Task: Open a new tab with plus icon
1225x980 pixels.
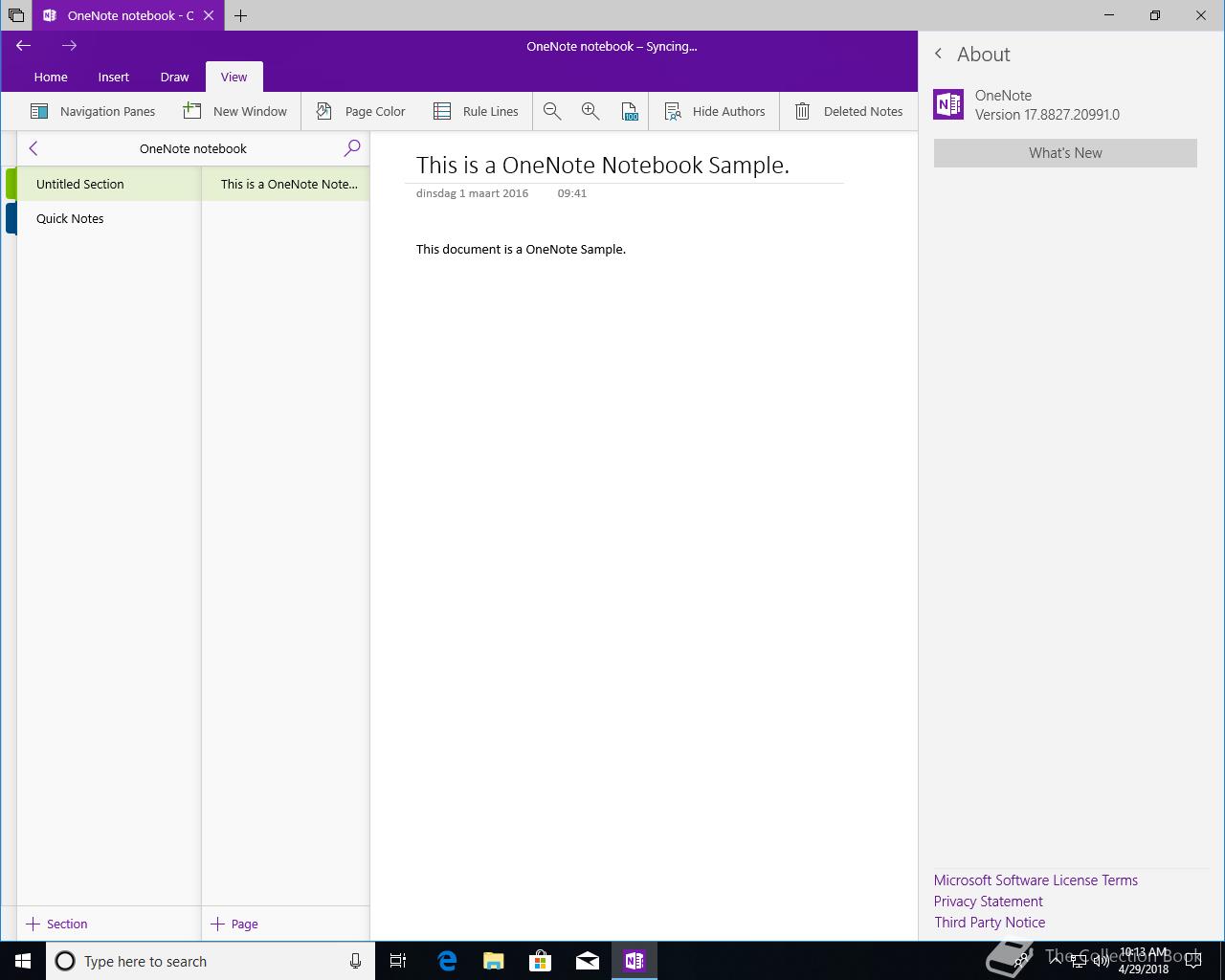Action: [240, 15]
